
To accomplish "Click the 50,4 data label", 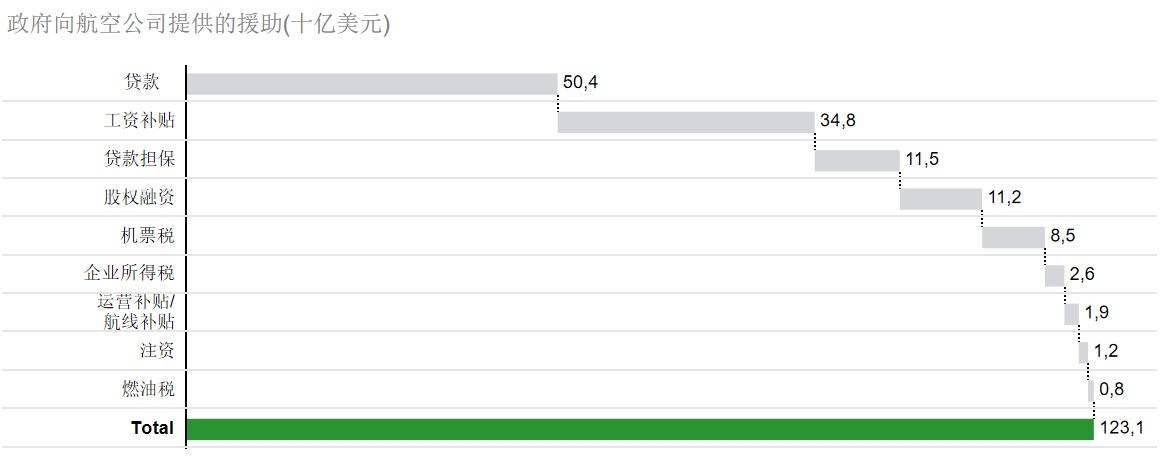I will [581, 82].
